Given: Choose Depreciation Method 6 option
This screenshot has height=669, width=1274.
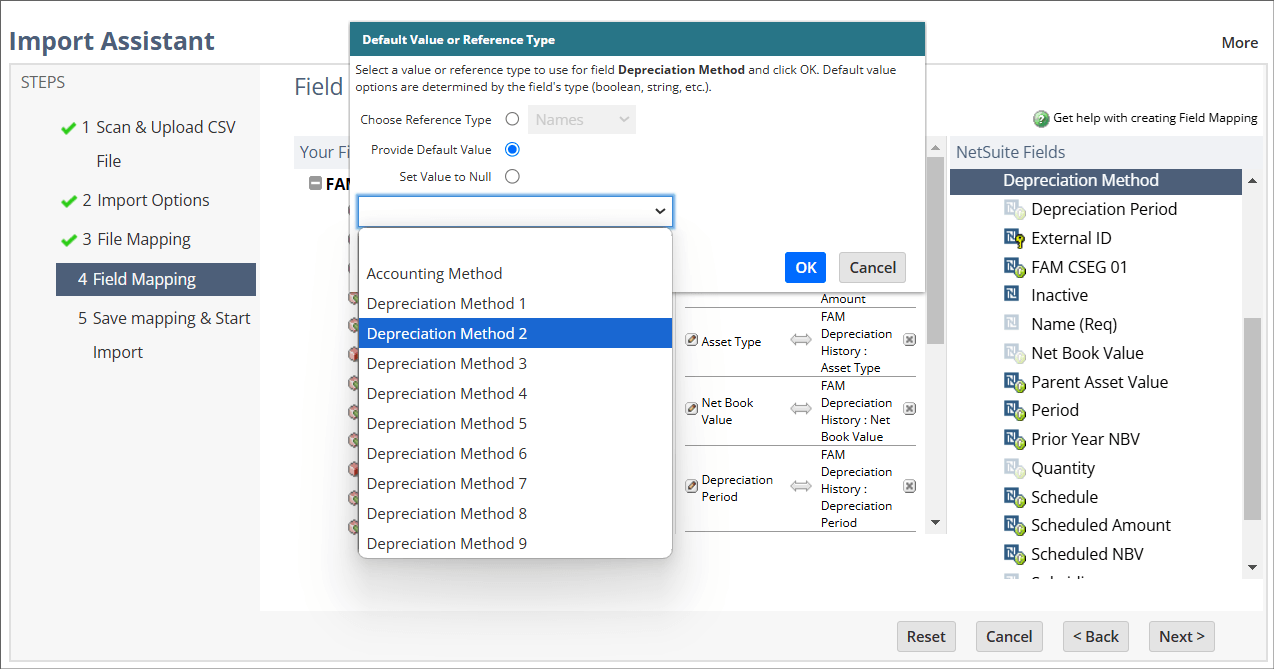Looking at the screenshot, I should pos(515,453).
